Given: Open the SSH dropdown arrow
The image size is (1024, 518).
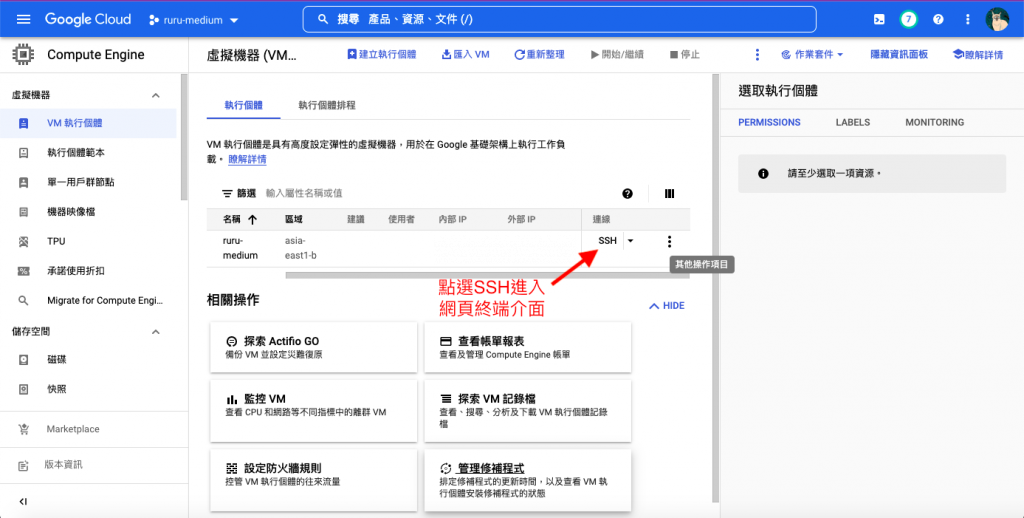Looking at the screenshot, I should (x=630, y=241).
